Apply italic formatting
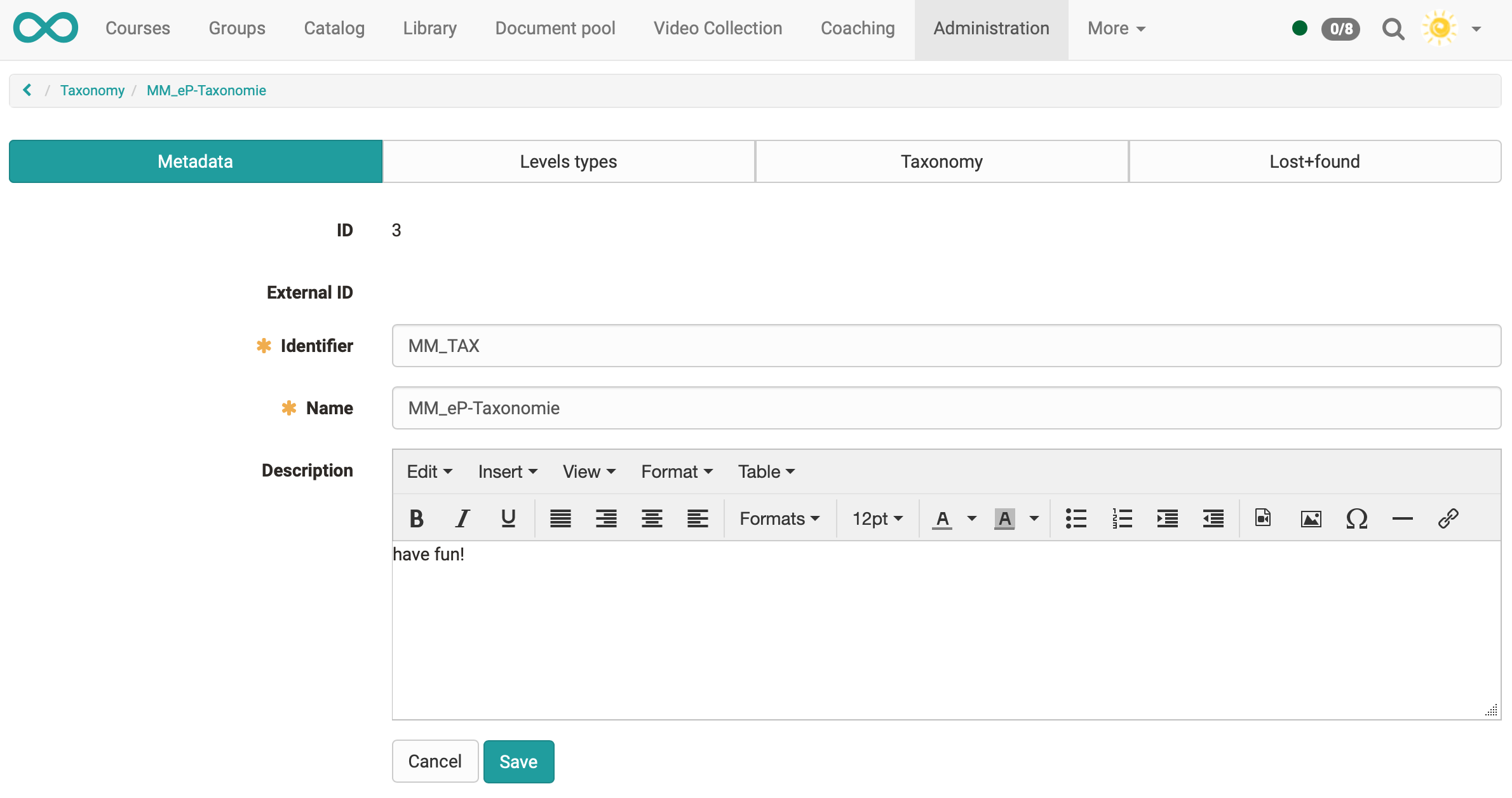1512x798 pixels. 462,518
